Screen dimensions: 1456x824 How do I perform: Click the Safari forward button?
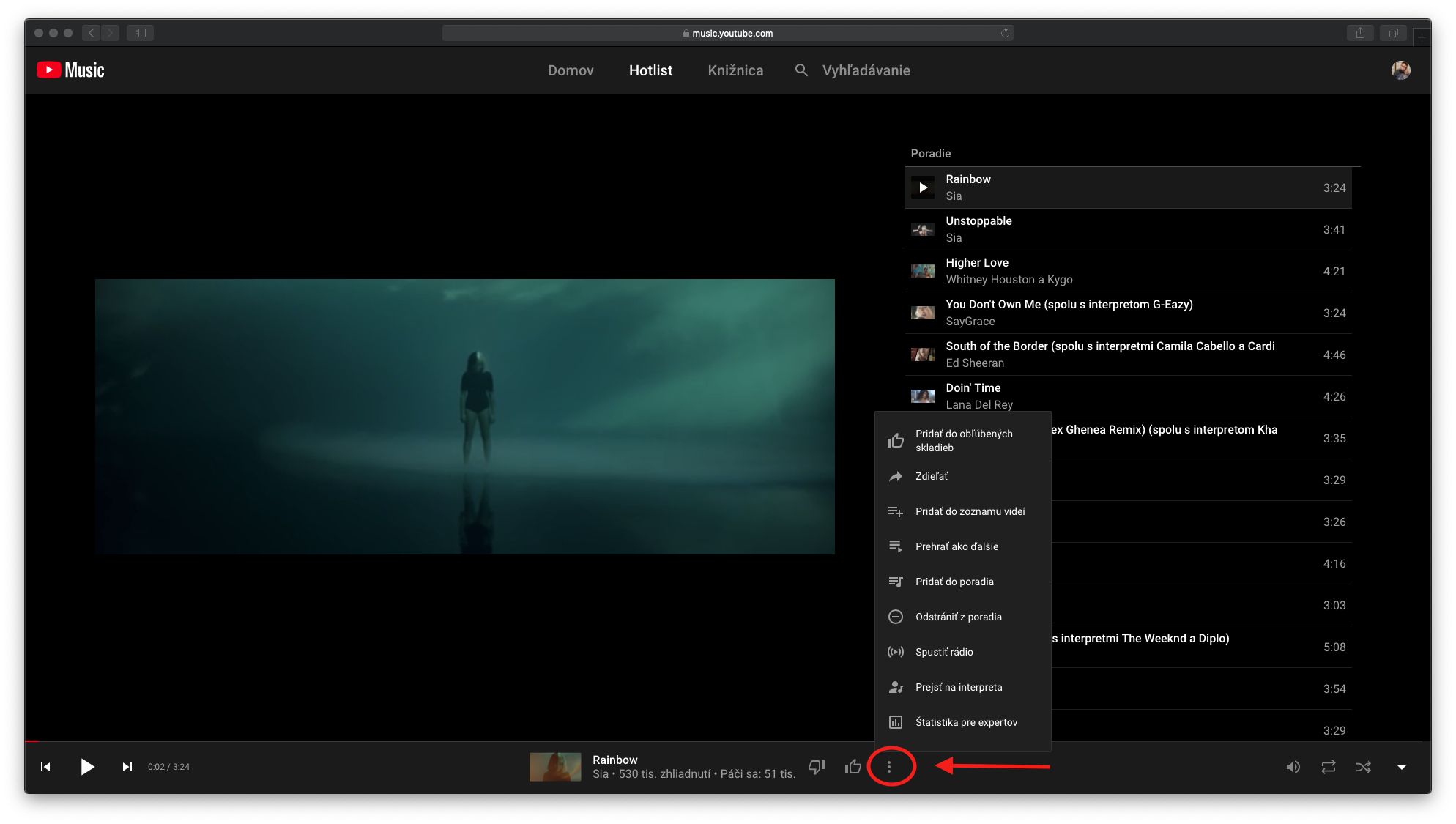click(x=111, y=33)
